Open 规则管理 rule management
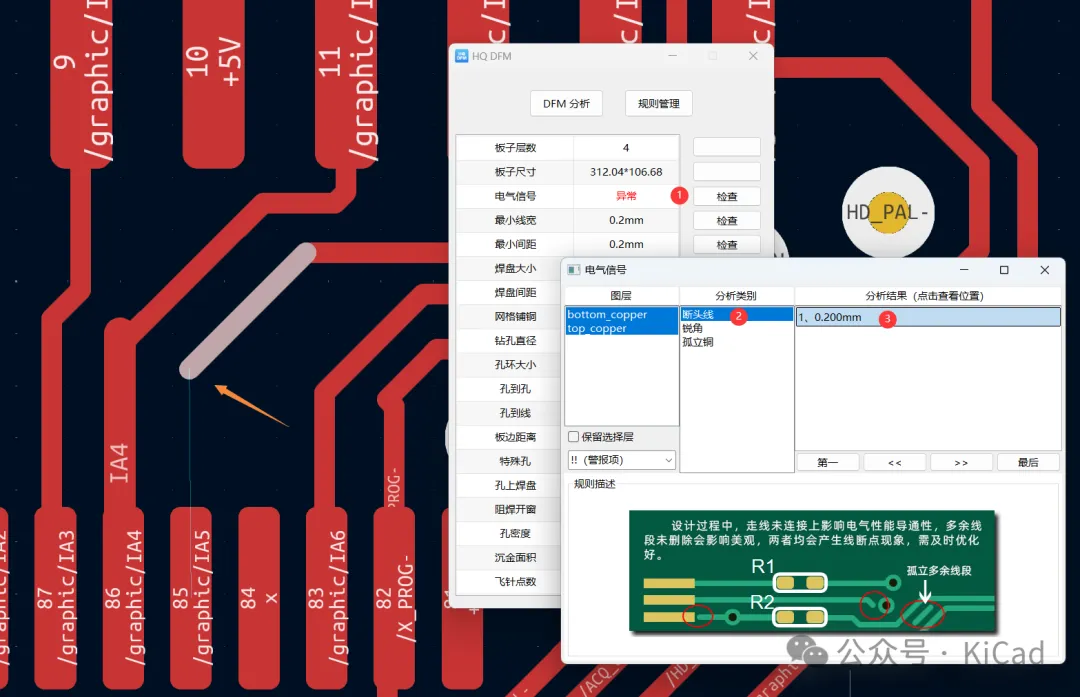Viewport: 1080px width, 697px height. (x=658, y=103)
